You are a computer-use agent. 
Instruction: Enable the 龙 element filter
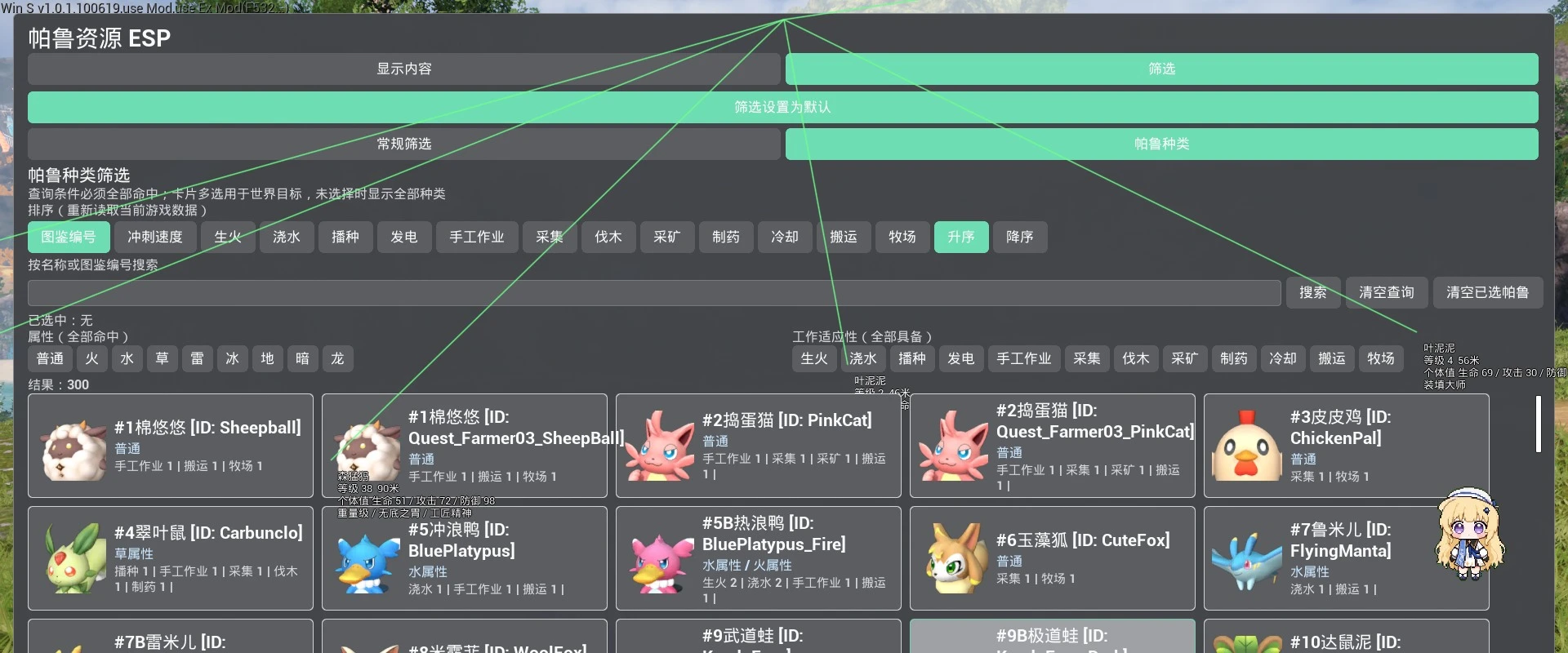pos(338,359)
